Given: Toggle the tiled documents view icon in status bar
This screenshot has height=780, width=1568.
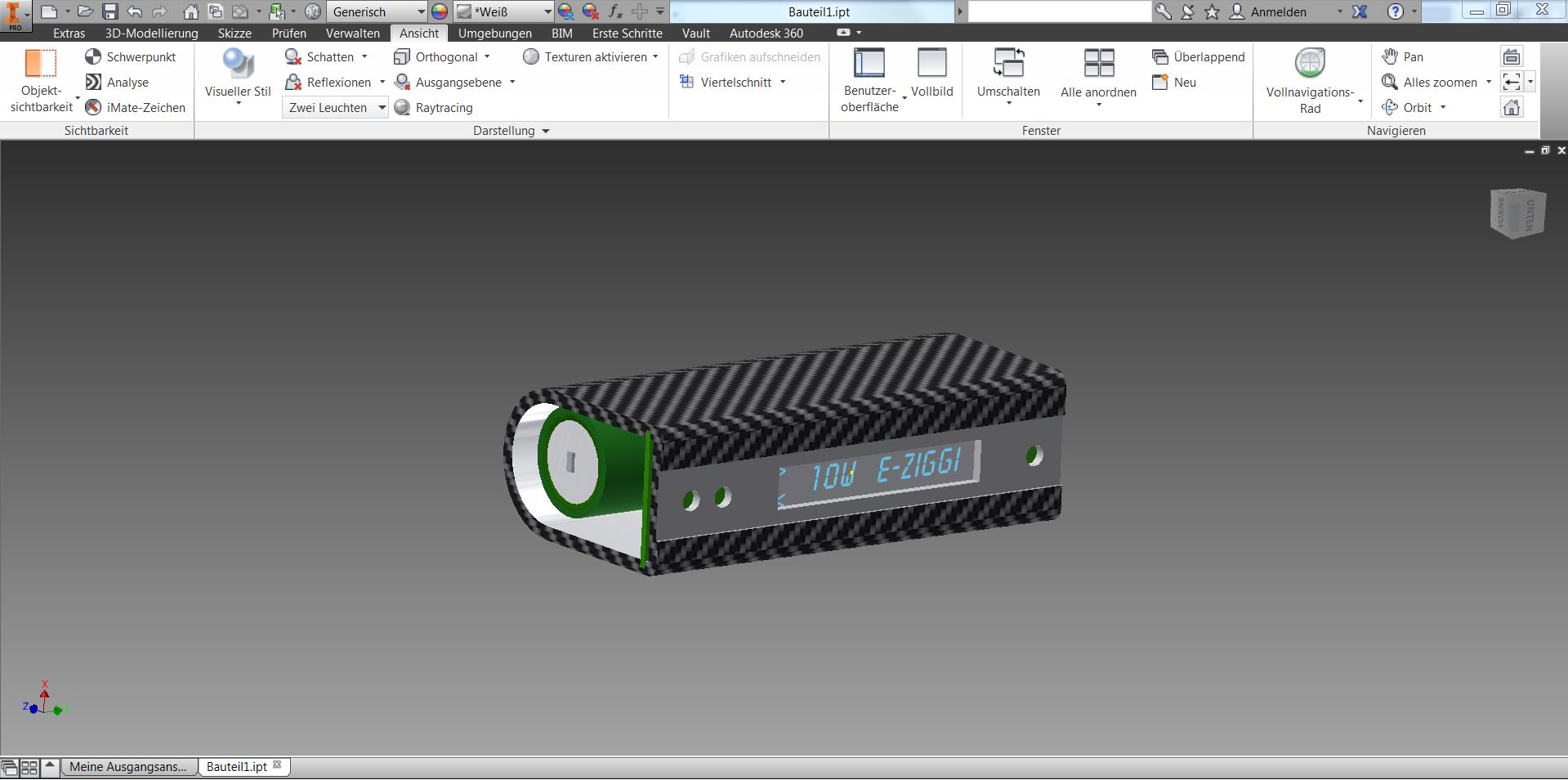Looking at the screenshot, I should coord(29,768).
